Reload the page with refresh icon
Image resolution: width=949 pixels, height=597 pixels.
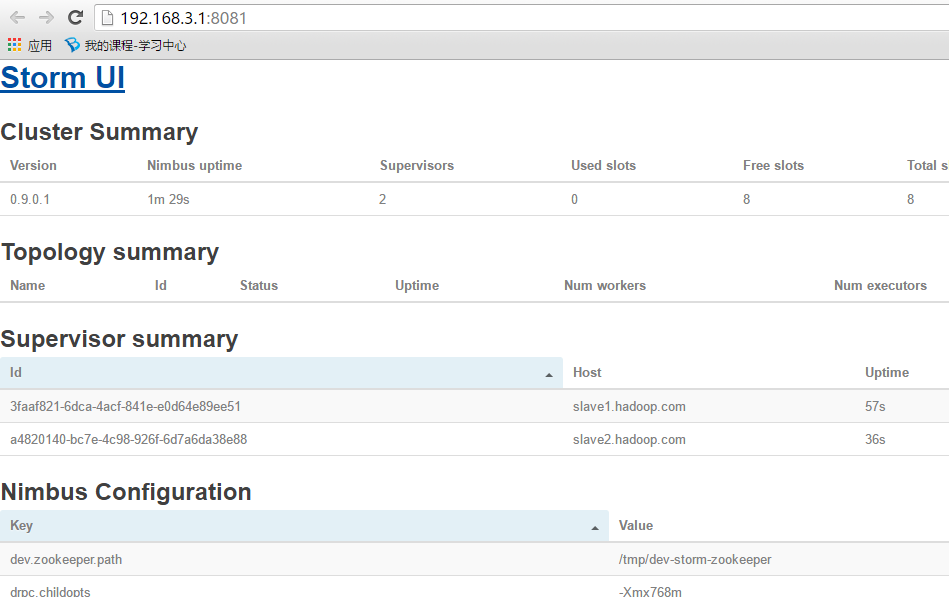pyautogui.click(x=75, y=18)
